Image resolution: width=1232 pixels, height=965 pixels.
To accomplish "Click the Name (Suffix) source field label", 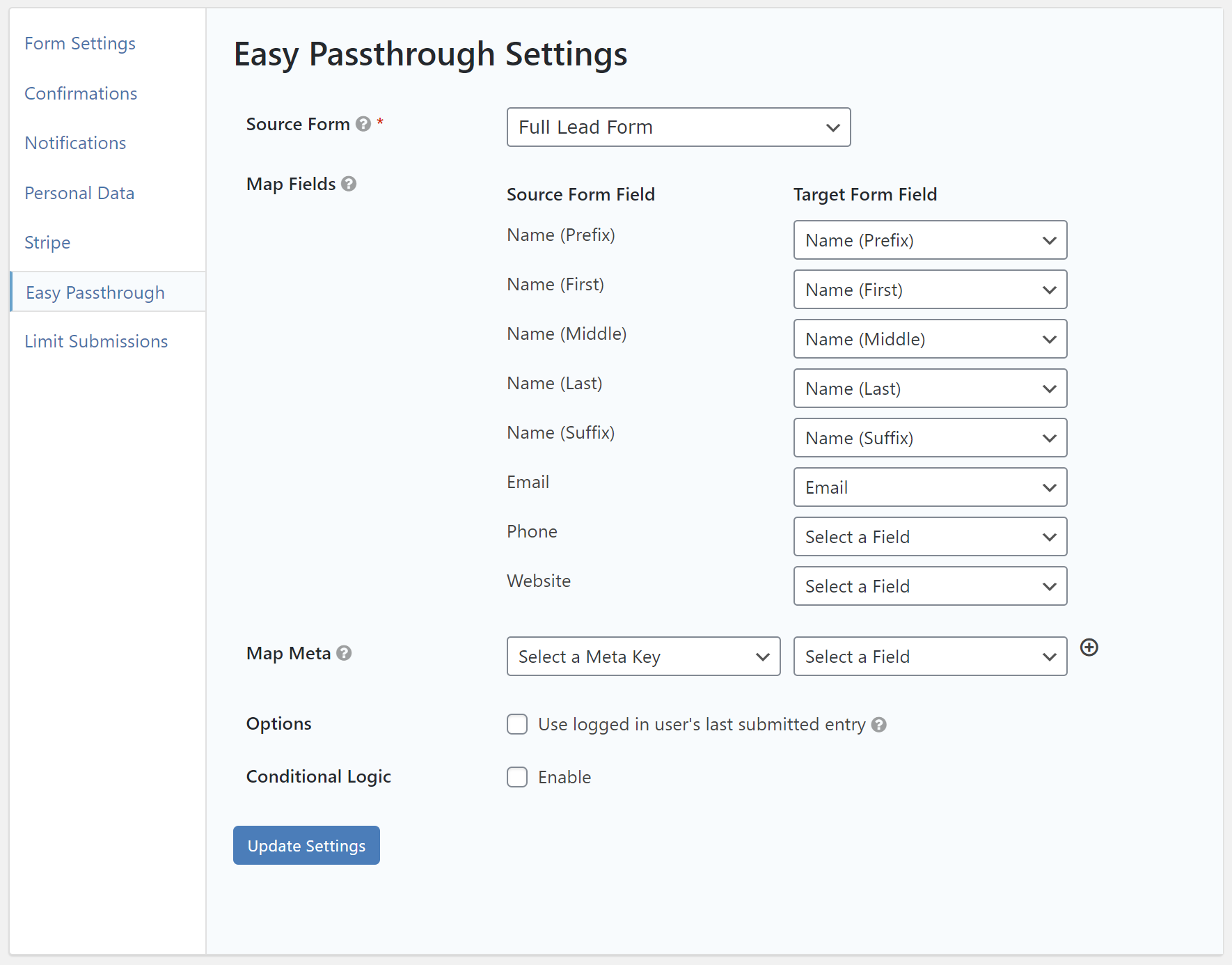I will point(561,433).
